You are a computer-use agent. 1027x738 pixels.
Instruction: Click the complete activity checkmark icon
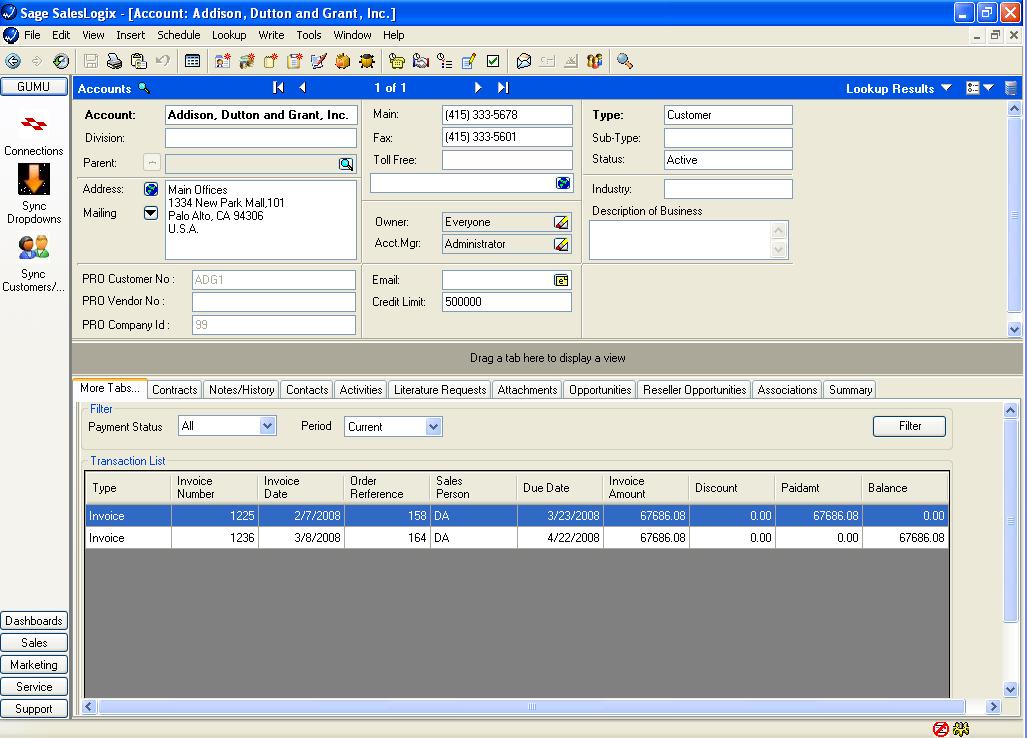pyautogui.click(x=493, y=62)
